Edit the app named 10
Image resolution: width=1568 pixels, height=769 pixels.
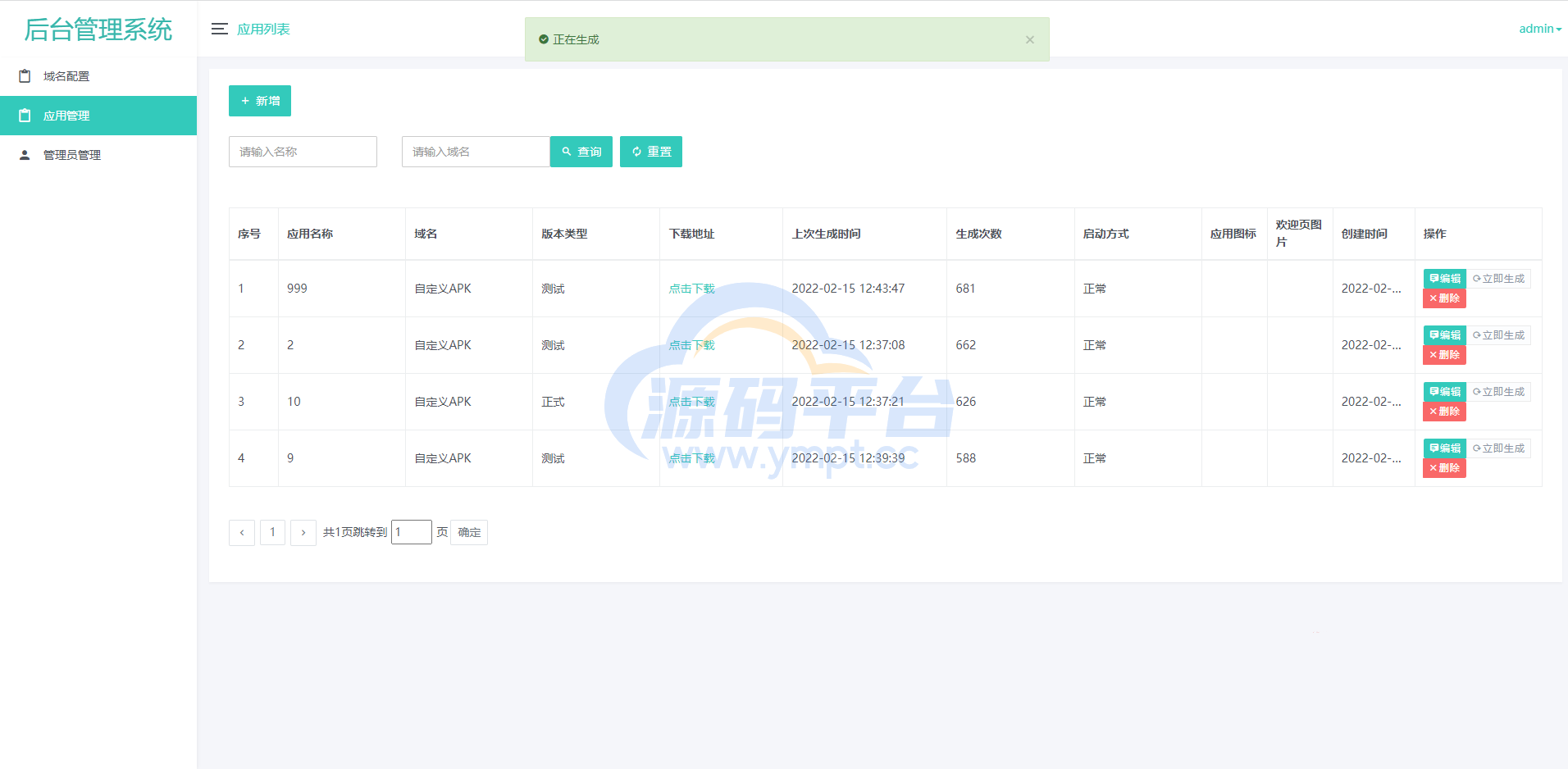[1445, 392]
